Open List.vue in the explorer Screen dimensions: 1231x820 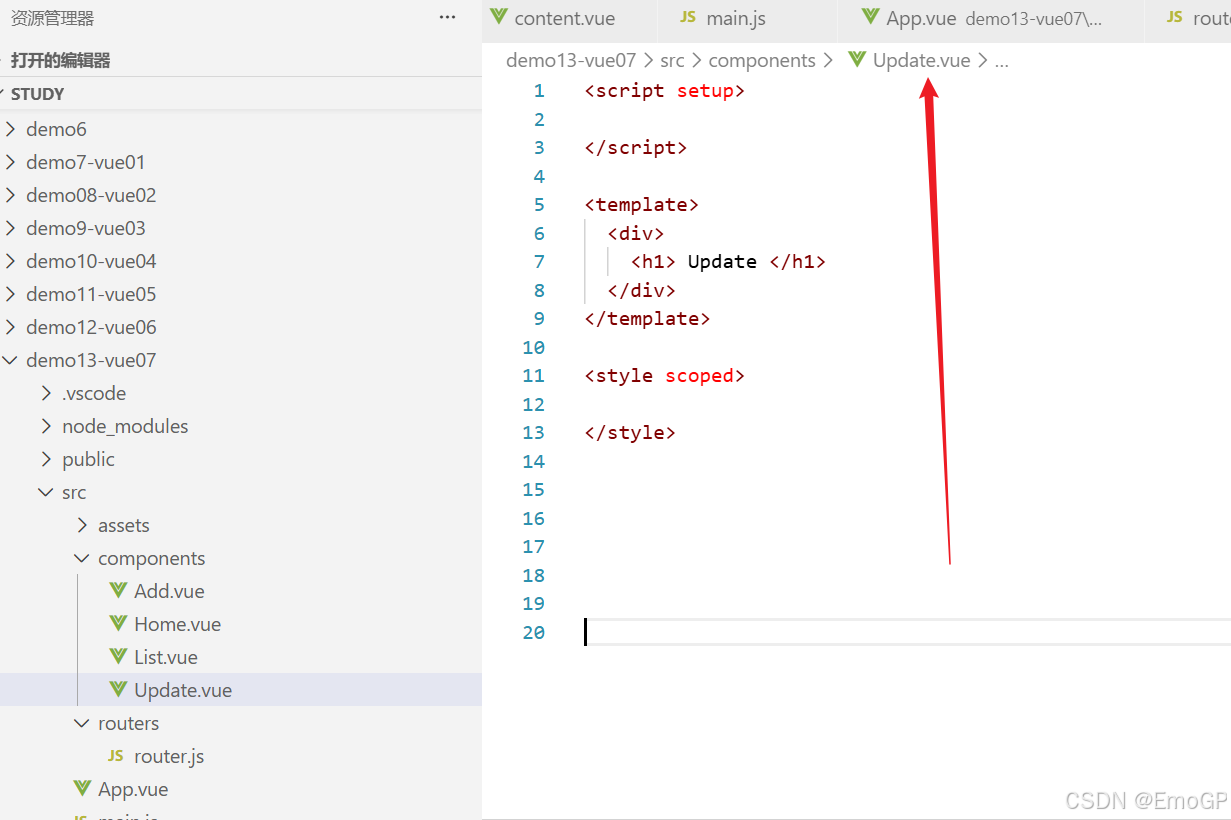166,657
